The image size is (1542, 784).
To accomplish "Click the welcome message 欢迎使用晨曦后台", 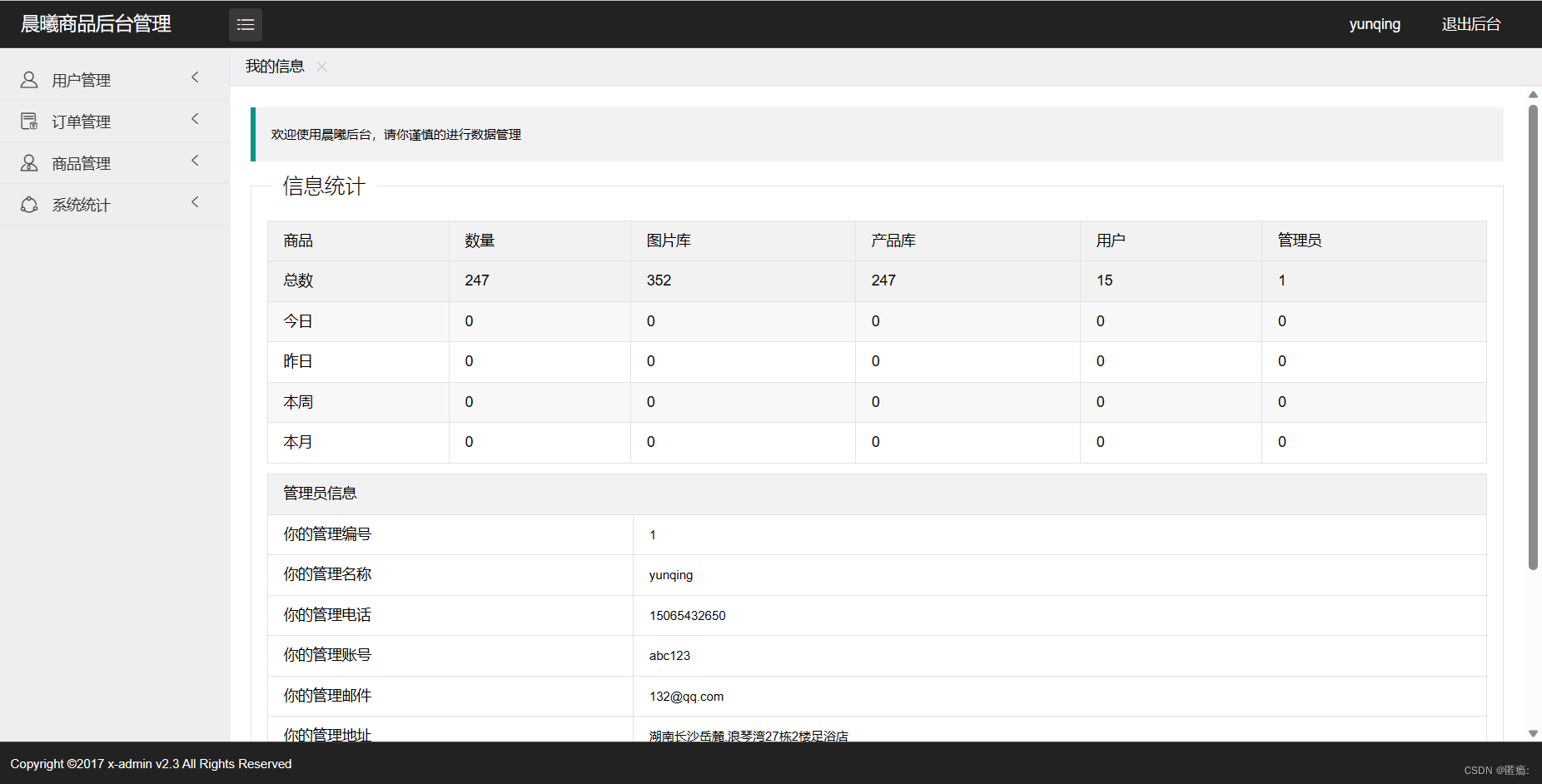I will pos(396,135).
